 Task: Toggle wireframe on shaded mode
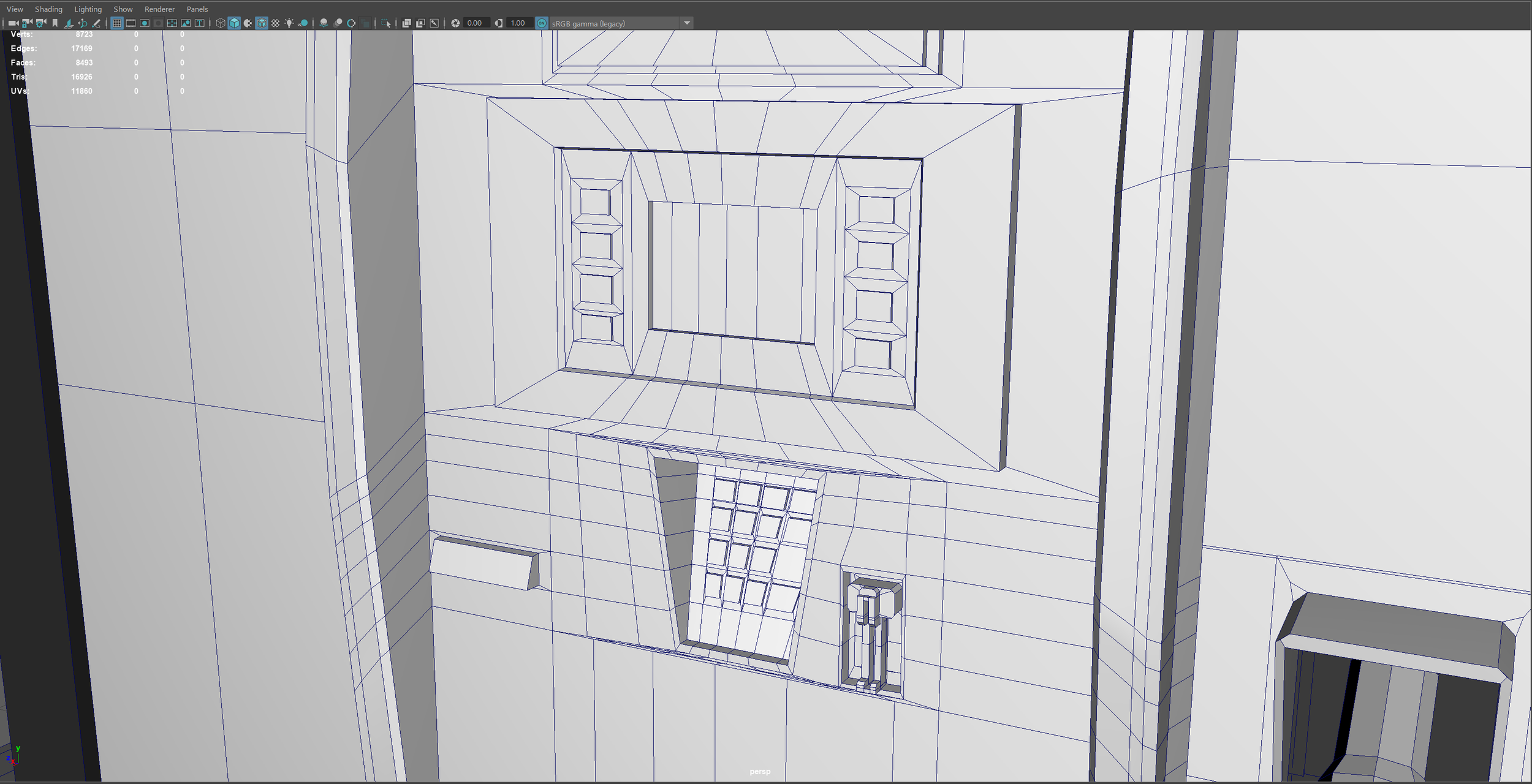pos(262,23)
